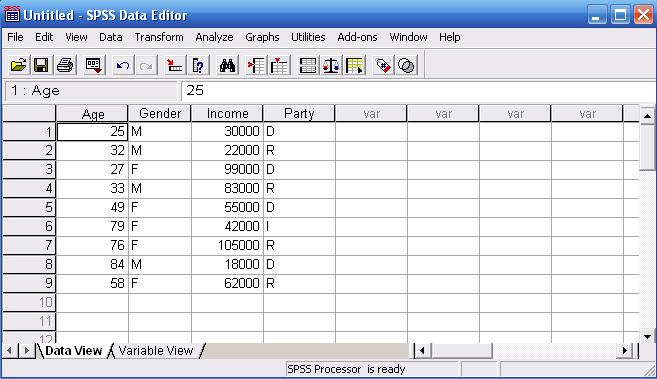Image resolution: width=657 pixels, height=379 pixels.
Task: Open the Analyze menu
Action: [x=214, y=37]
